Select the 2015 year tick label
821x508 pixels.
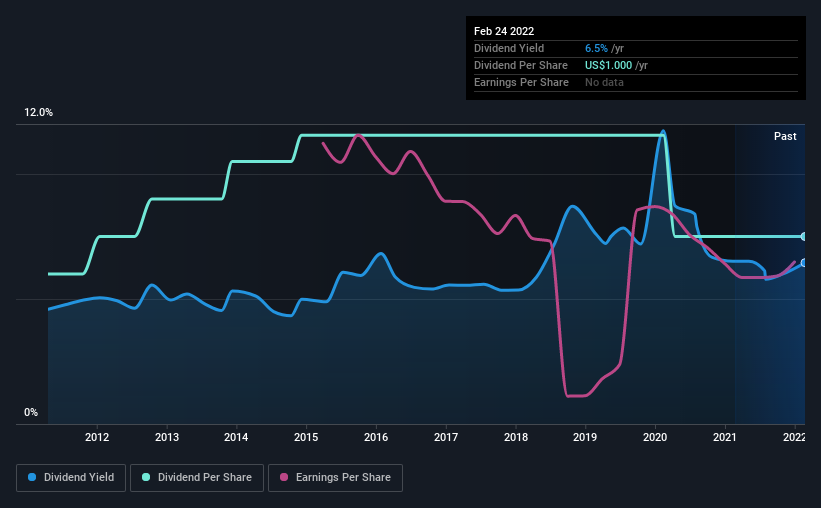tap(306, 437)
